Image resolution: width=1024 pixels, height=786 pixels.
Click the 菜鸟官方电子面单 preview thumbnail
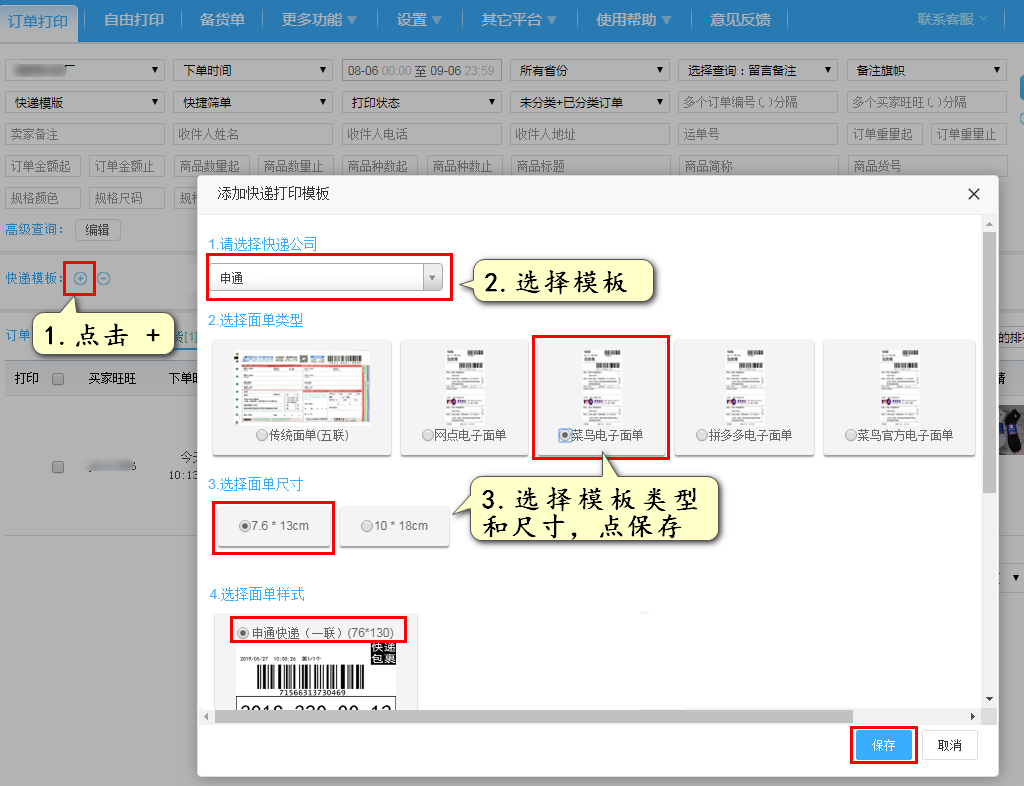click(899, 387)
